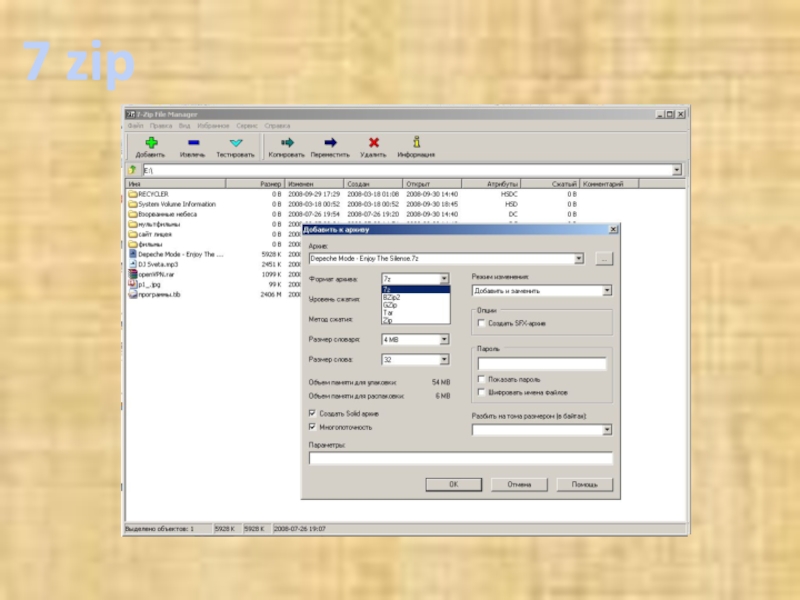Open the Режим изменения dropdown
Viewport: 800px width, 600px height.
tap(607, 291)
